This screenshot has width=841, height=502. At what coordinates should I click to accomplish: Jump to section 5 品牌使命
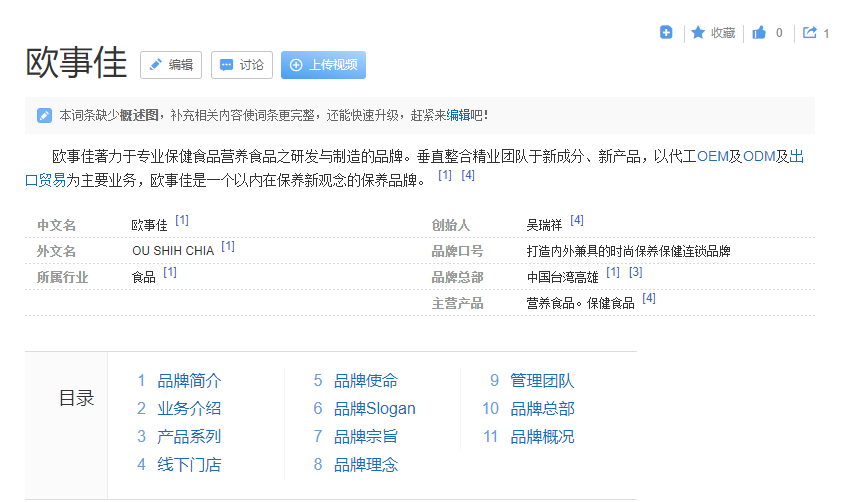pos(366,381)
